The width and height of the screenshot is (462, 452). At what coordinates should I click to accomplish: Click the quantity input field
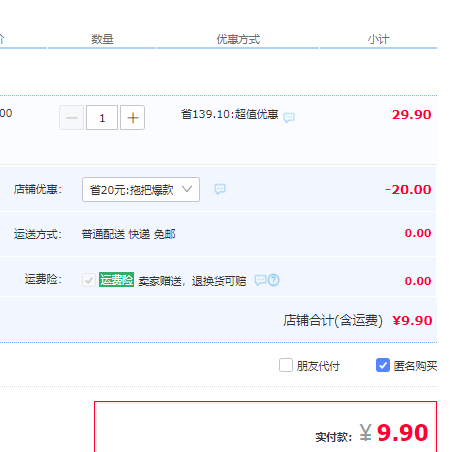coord(102,117)
